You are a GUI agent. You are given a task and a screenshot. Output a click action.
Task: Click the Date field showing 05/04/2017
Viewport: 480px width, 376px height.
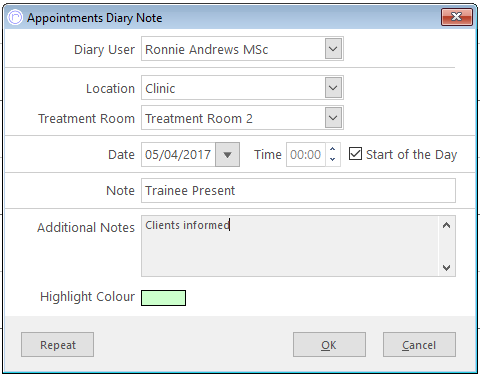click(x=178, y=155)
